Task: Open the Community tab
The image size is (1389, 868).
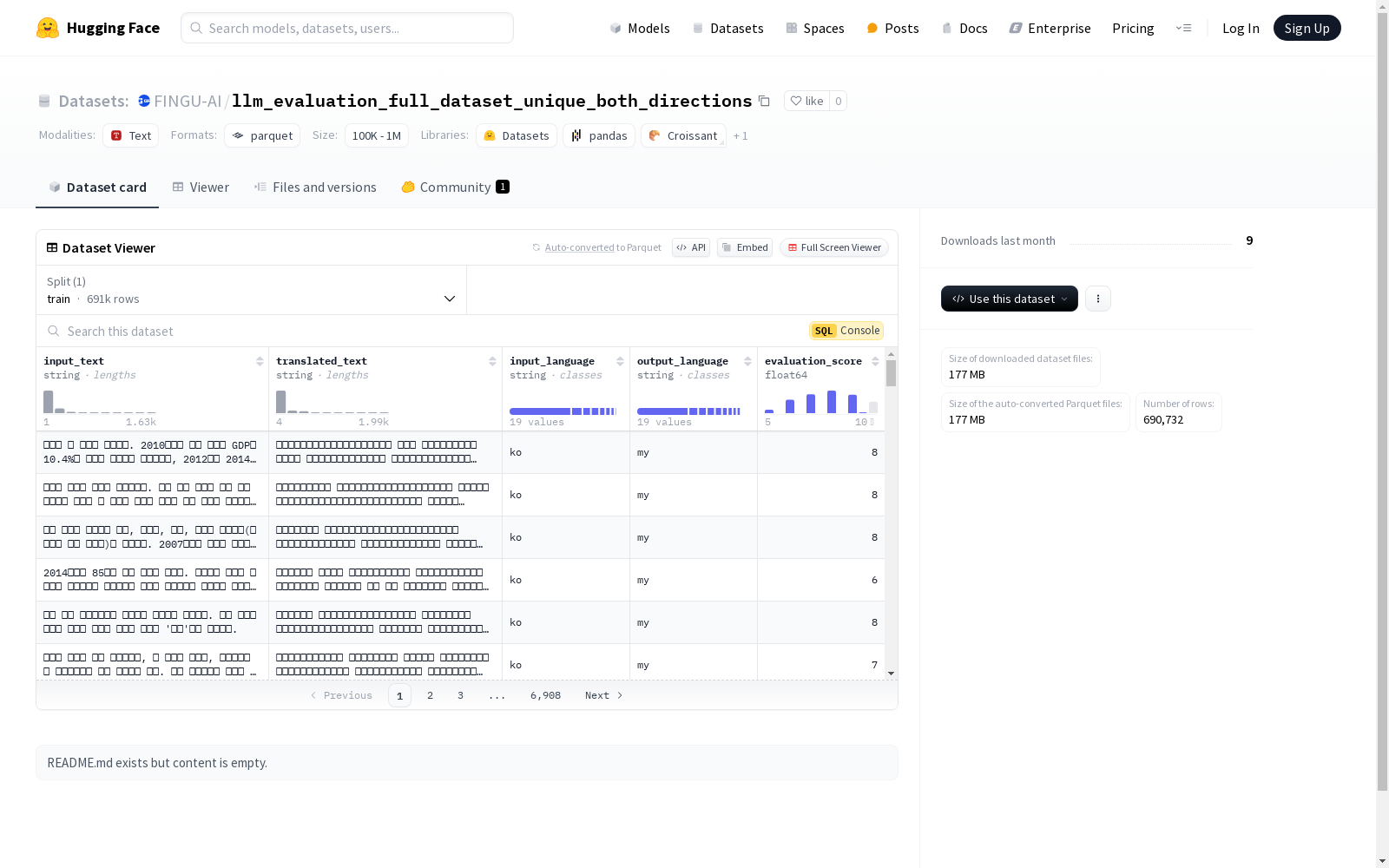Action: click(x=455, y=187)
